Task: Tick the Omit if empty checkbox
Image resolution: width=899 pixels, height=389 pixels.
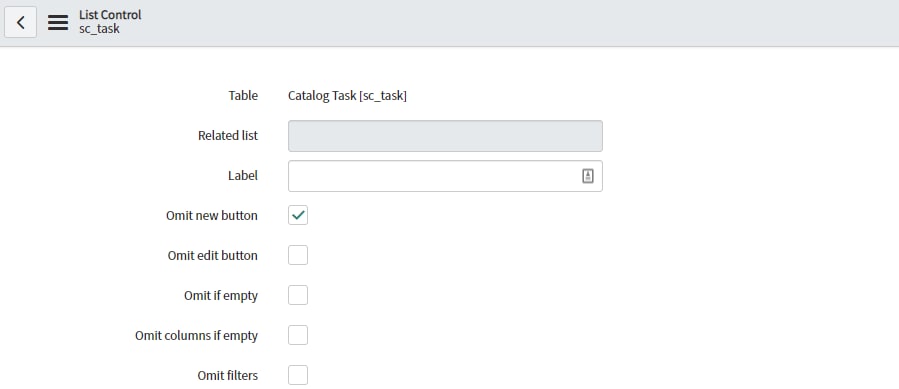Action: coord(298,295)
